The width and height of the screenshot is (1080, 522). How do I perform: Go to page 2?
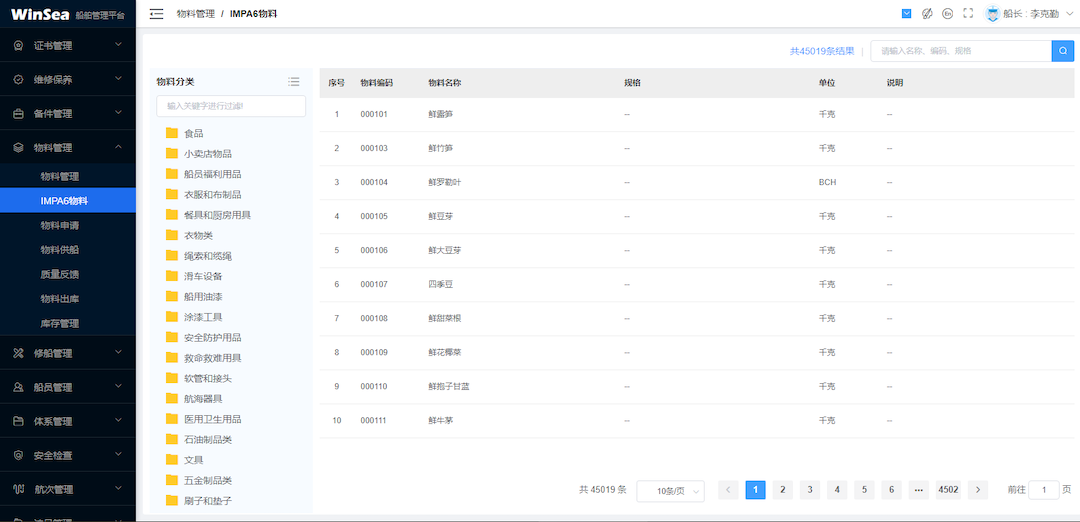(x=782, y=490)
